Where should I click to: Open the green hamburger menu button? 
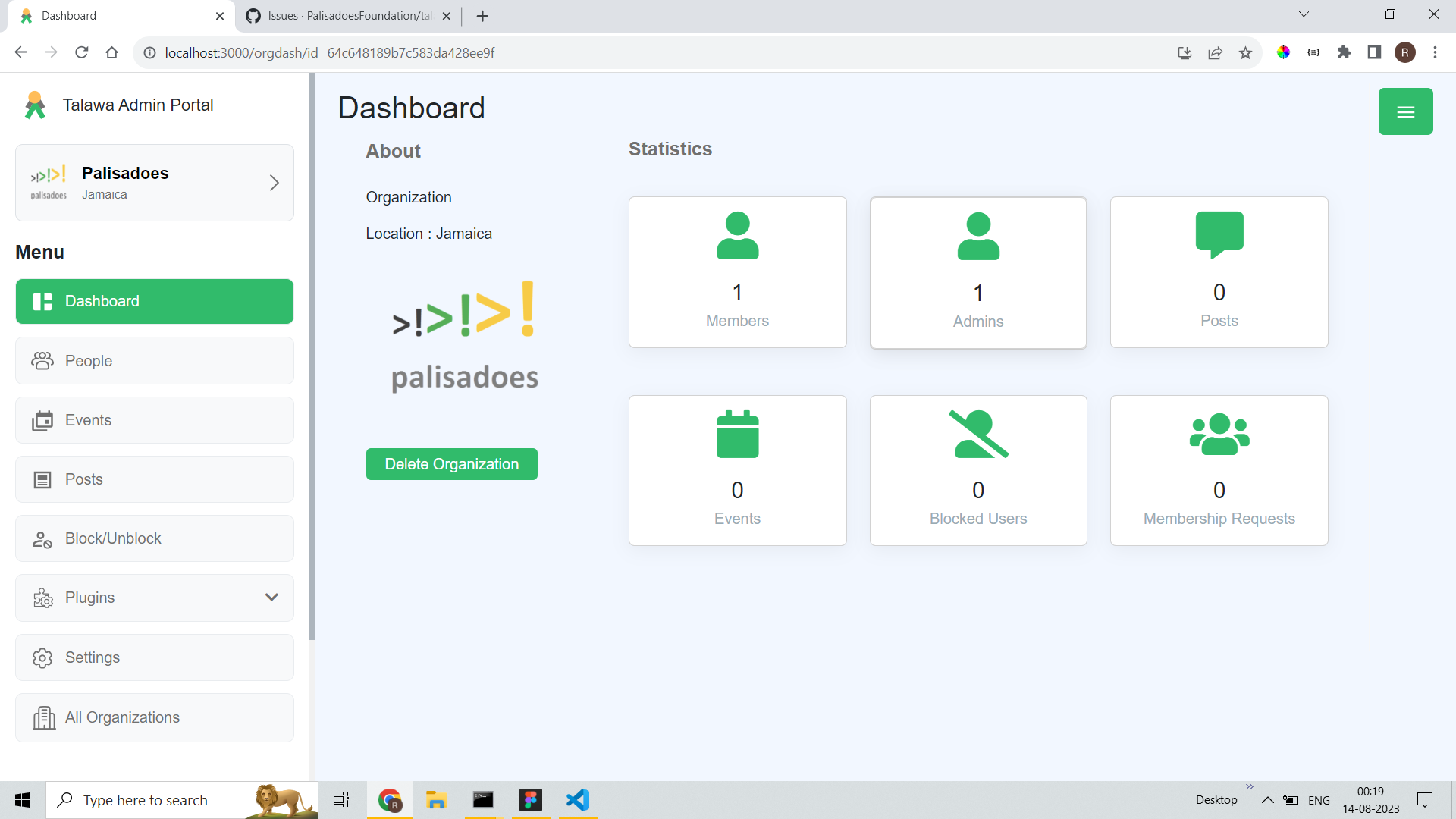[x=1405, y=111]
